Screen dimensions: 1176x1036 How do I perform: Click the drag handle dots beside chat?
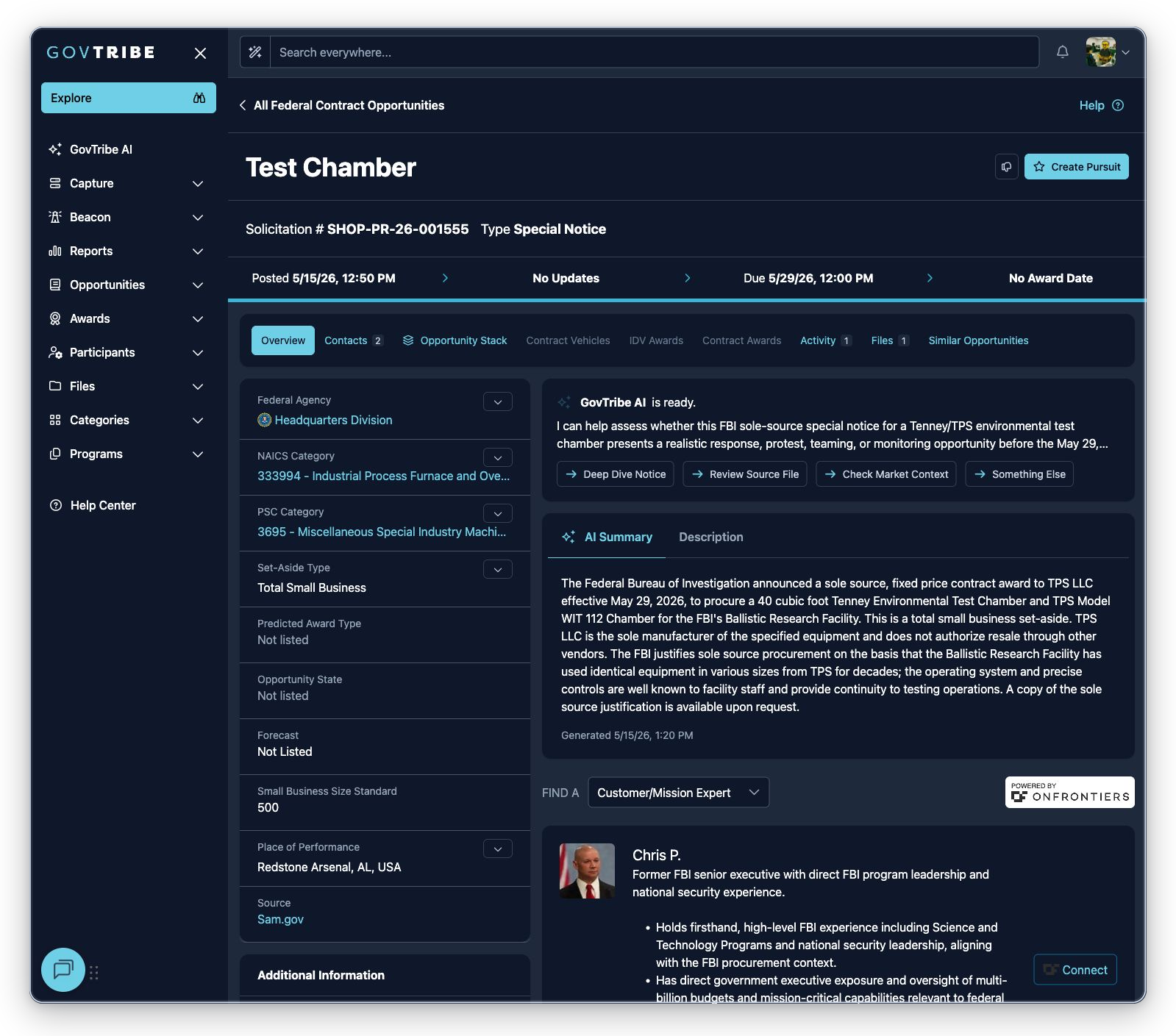coord(94,973)
